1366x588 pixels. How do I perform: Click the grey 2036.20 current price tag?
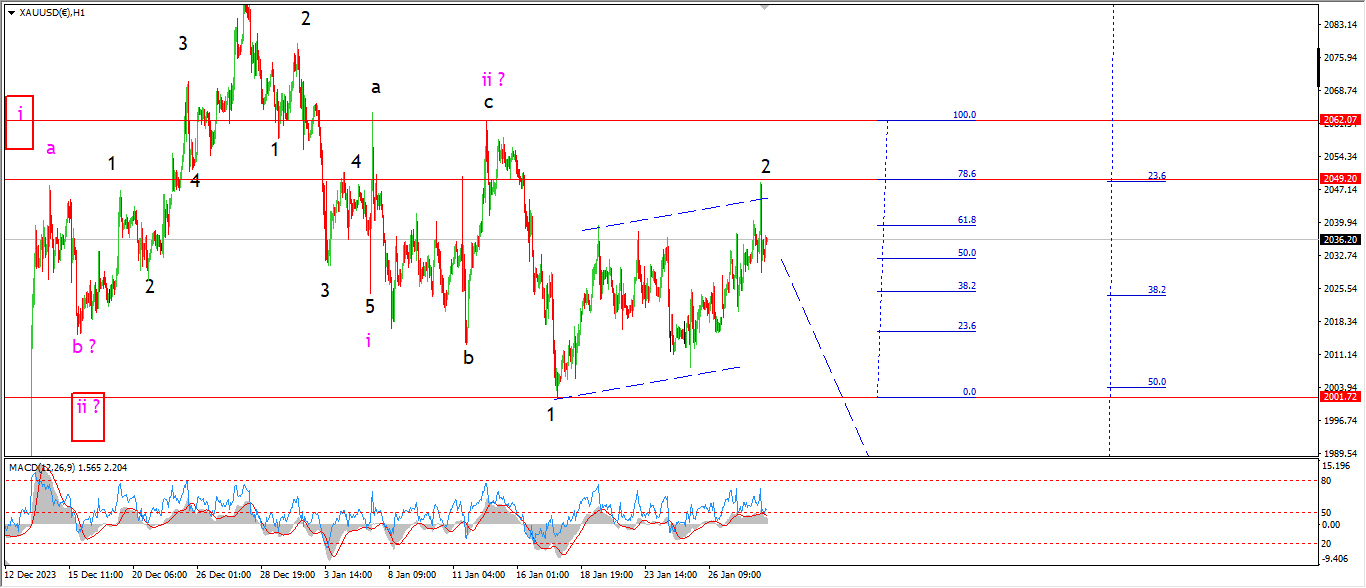[1337, 240]
